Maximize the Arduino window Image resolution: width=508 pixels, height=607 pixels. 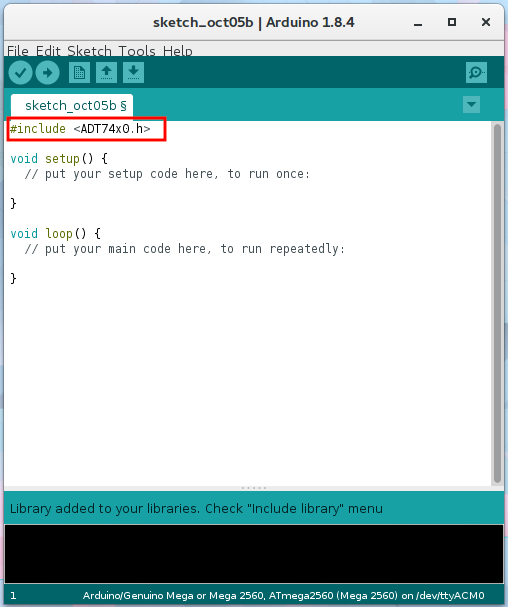(451, 22)
